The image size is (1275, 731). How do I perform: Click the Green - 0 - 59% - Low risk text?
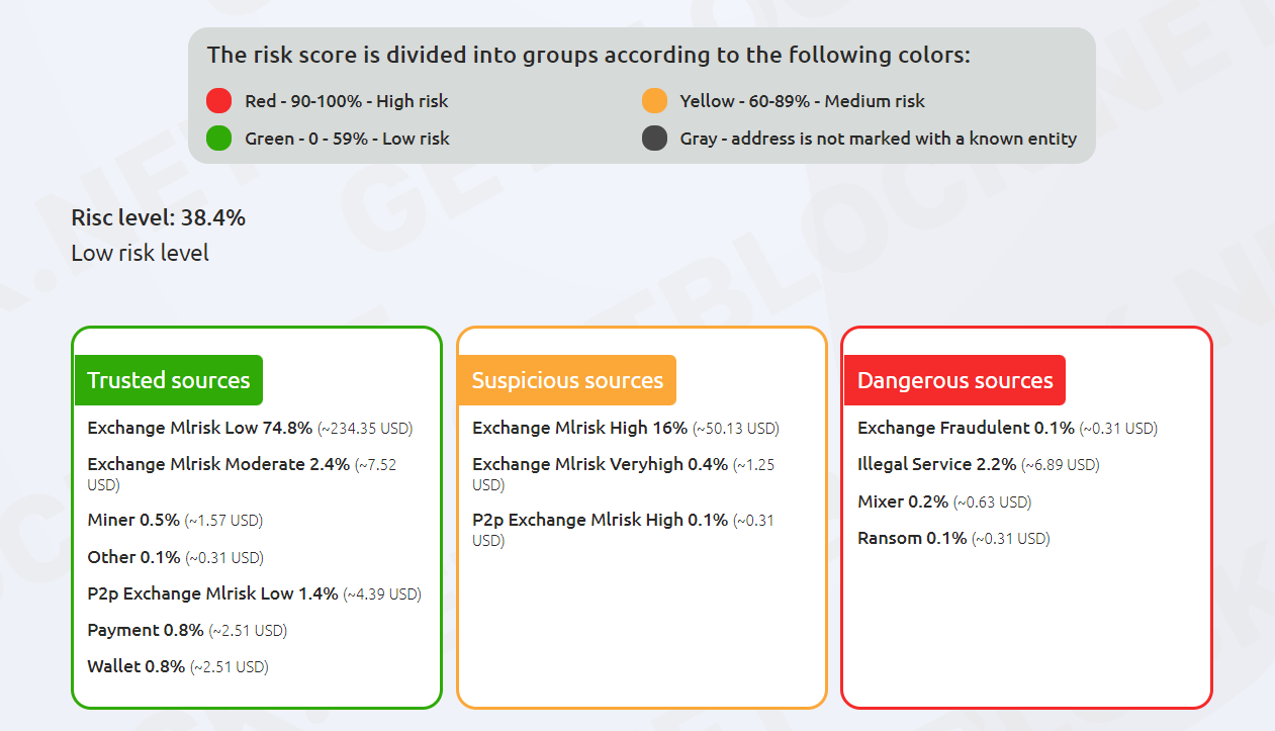click(347, 139)
